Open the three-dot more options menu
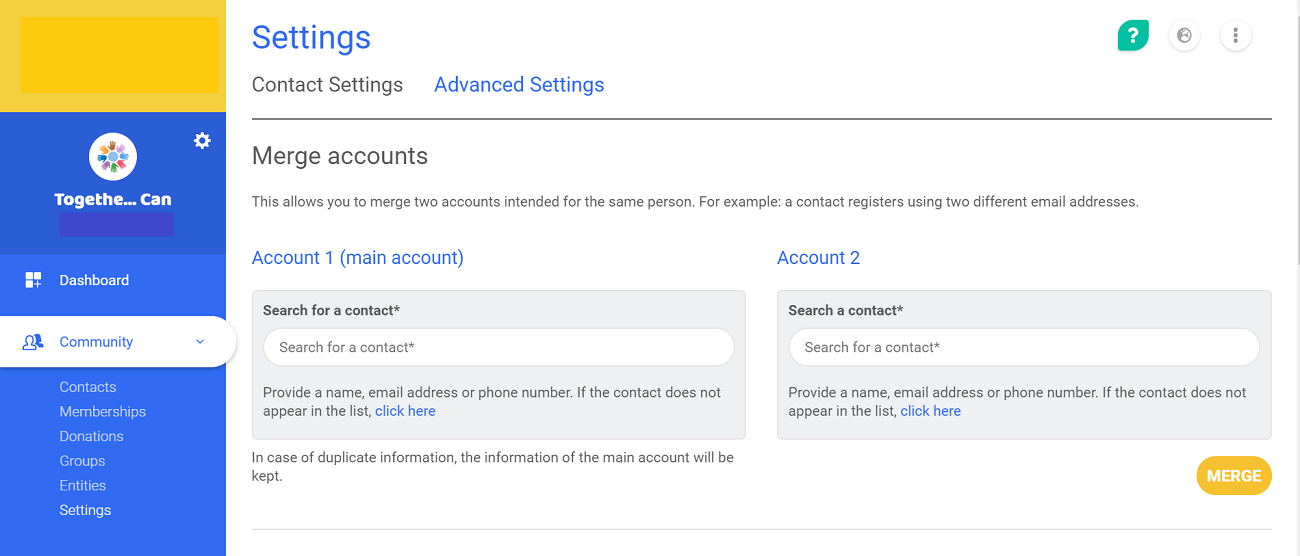This screenshot has height=556, width=1300. pyautogui.click(x=1236, y=36)
